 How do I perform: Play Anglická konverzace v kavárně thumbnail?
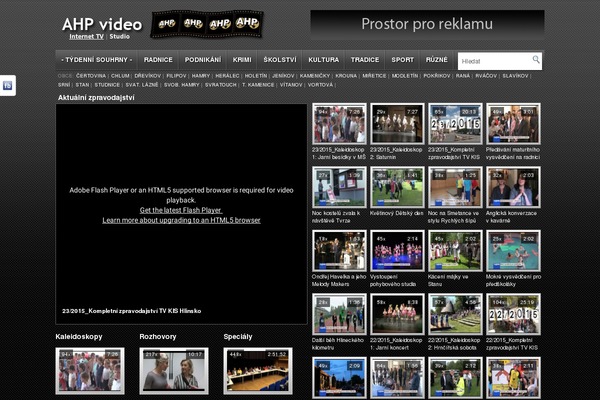tap(513, 187)
